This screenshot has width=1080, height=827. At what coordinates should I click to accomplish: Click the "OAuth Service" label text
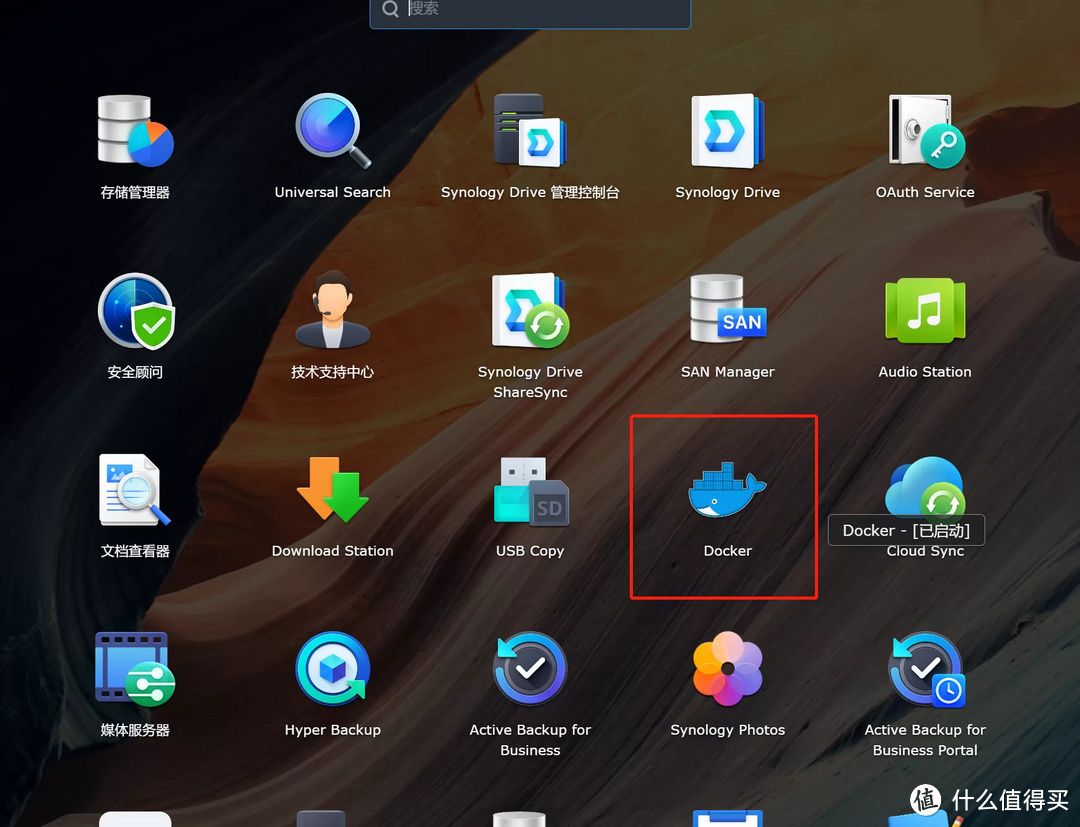(925, 192)
